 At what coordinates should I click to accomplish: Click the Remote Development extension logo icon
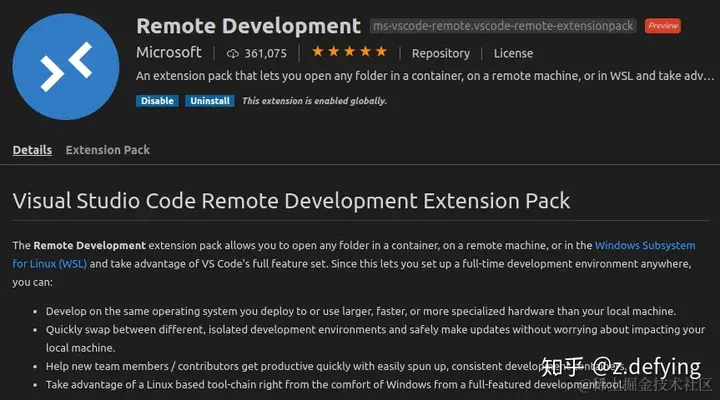(66, 67)
